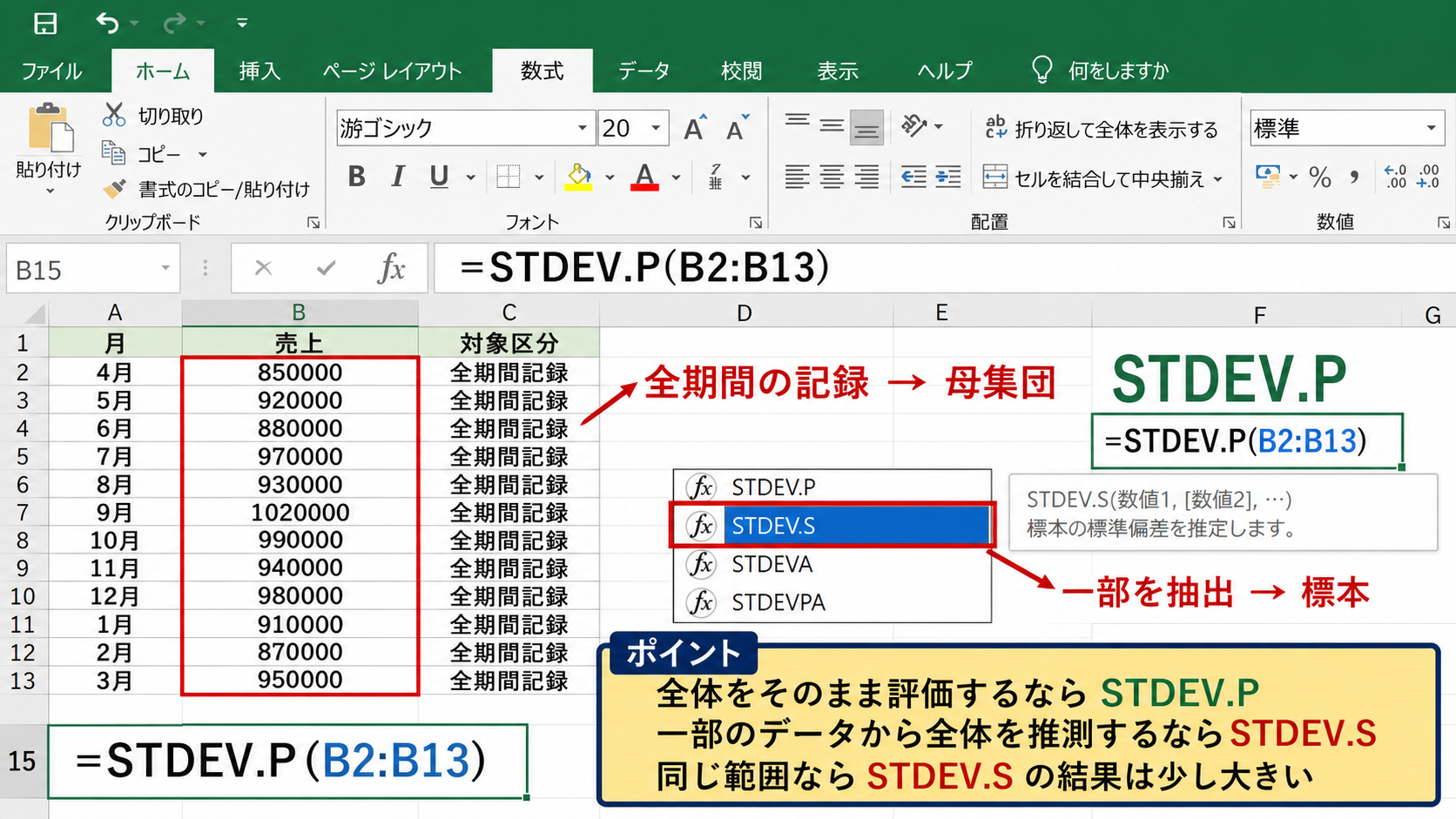Switch to the ホーム tab

pyautogui.click(x=163, y=71)
